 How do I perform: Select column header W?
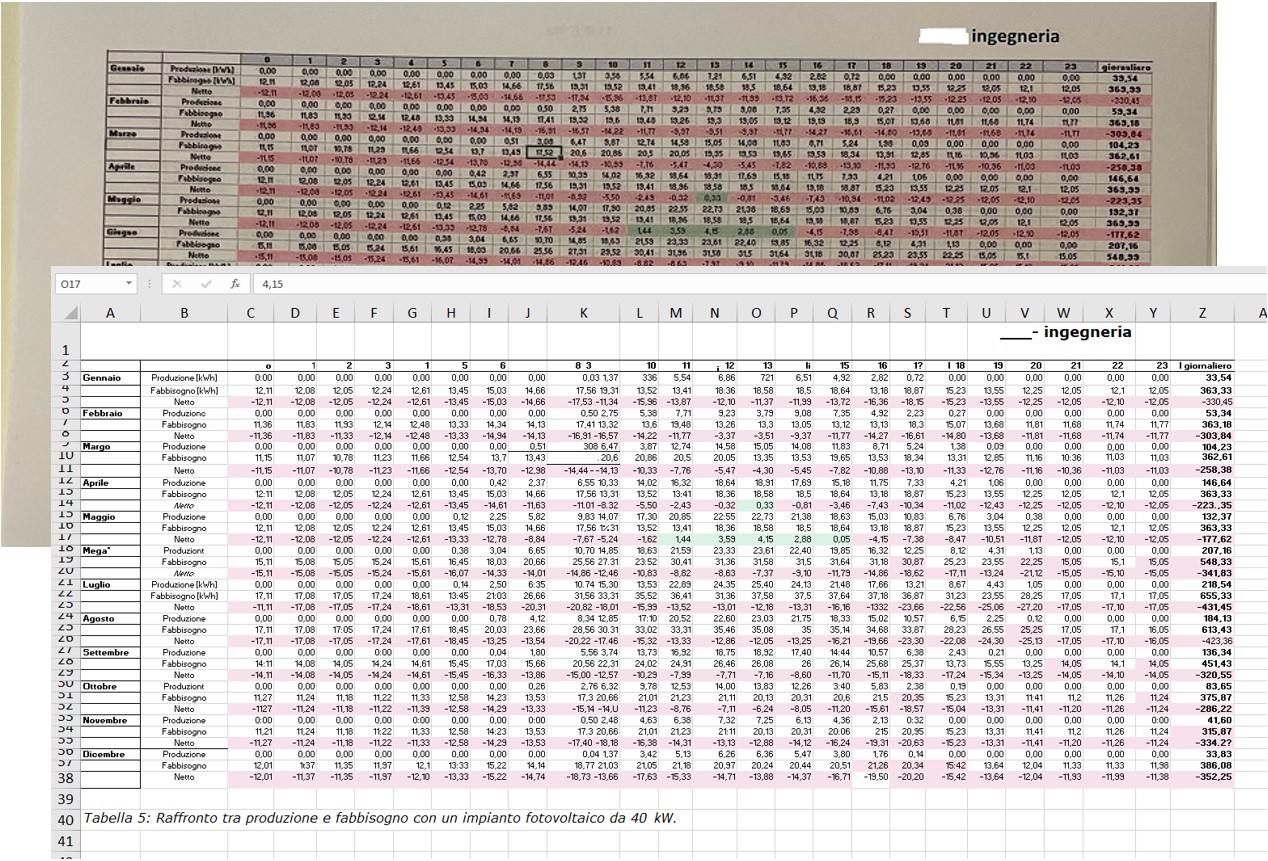pos(1062,314)
